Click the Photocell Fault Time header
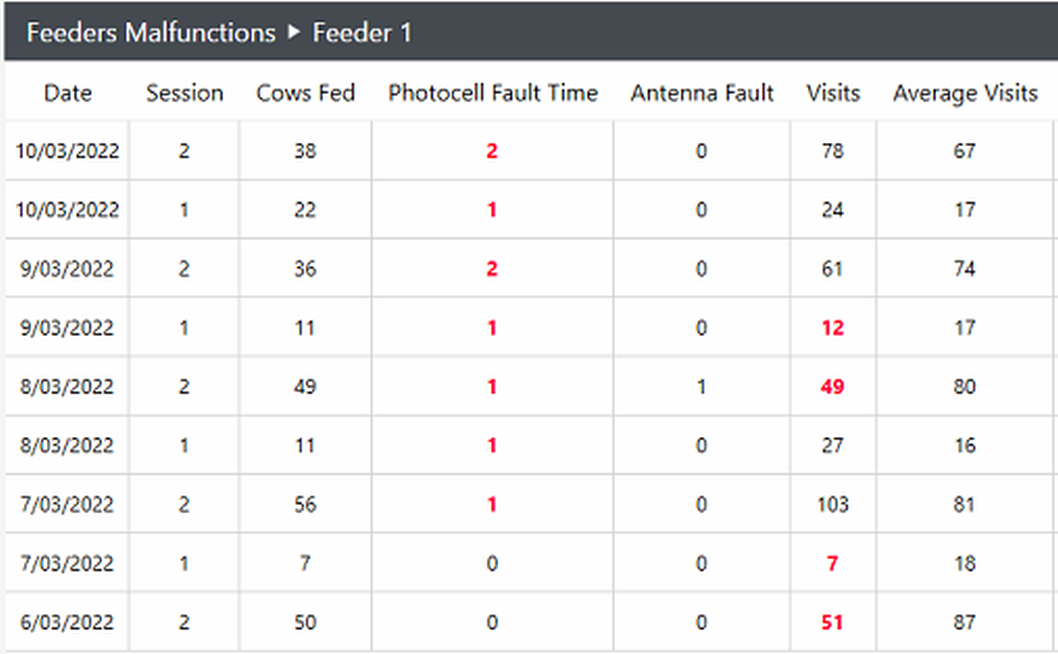Screen dimensions: 1058x654 (492, 93)
